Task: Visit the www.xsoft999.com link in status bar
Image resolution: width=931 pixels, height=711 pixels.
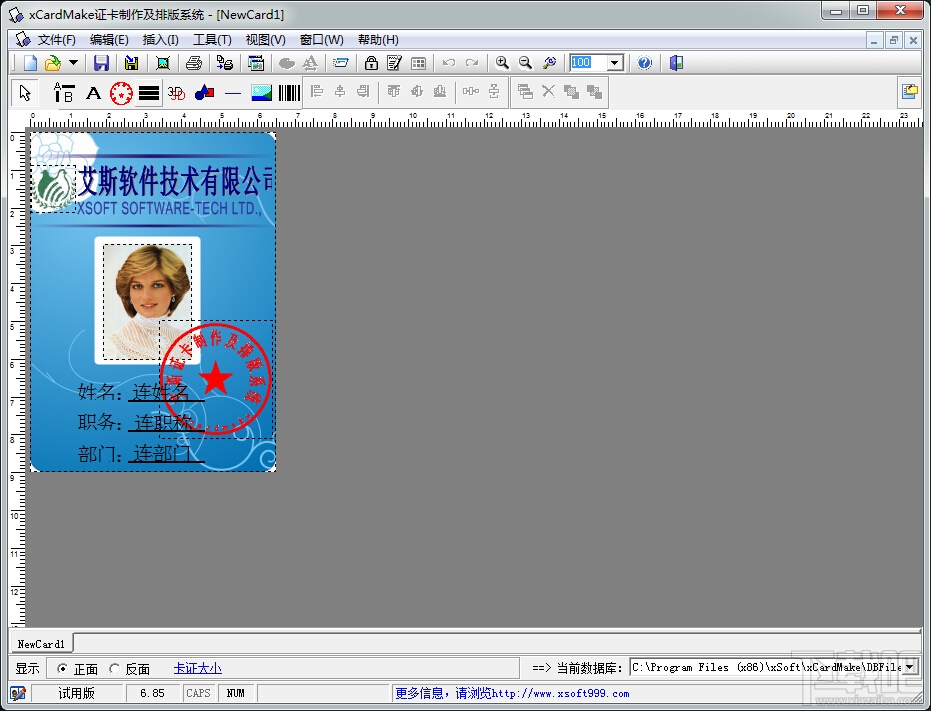Action: [560, 693]
